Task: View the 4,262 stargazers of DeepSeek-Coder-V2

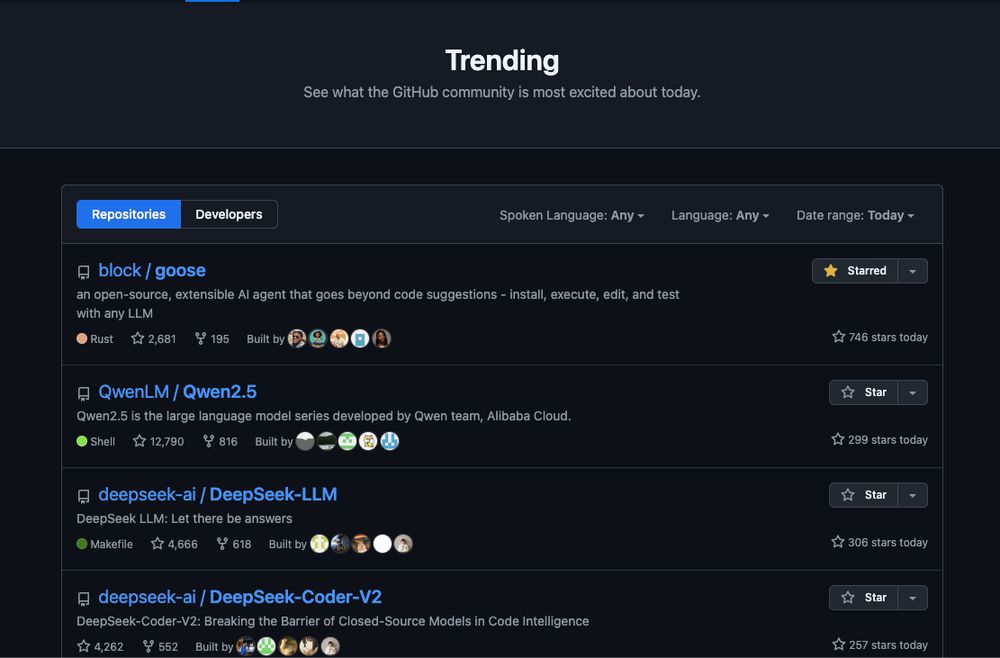Action: (100, 647)
